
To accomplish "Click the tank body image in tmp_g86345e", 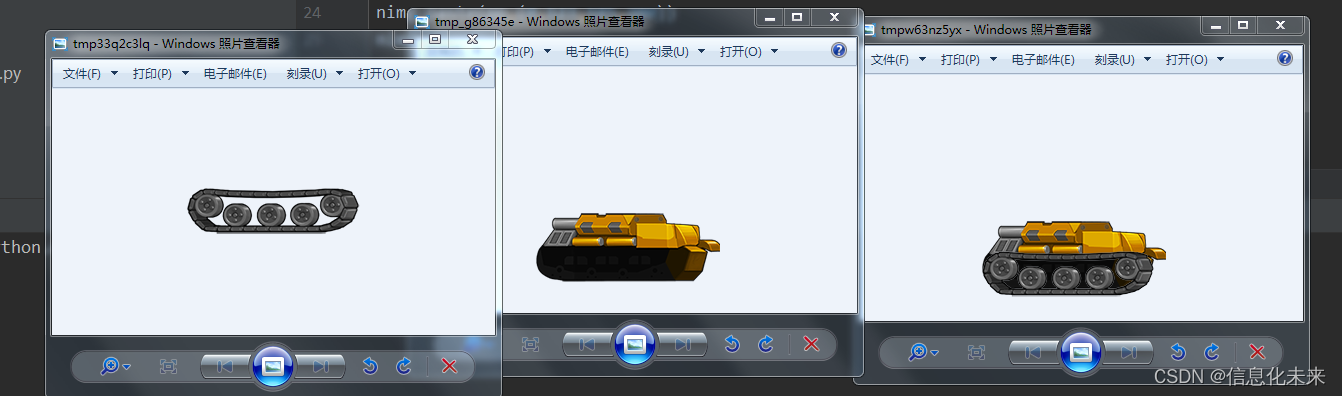I will [628, 246].
